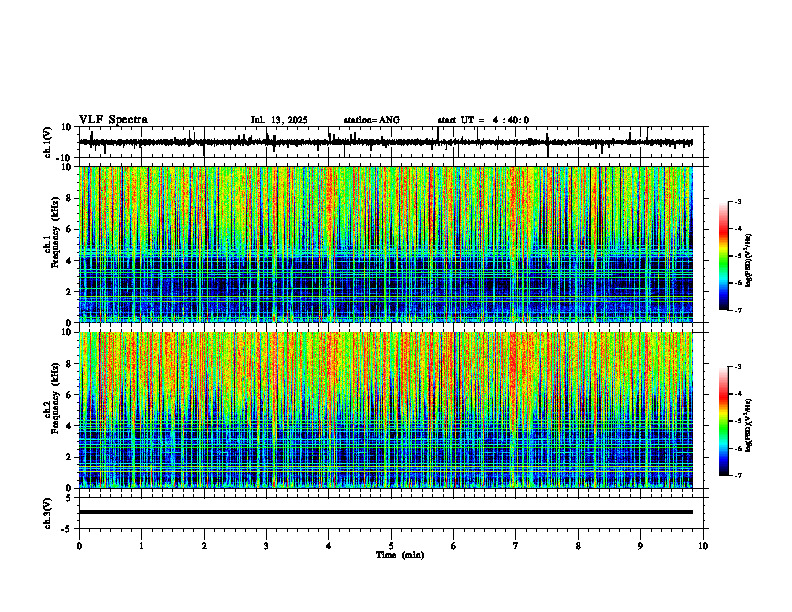Click the "5" tick label on Time axis
Viewport: 792px width, 612px height.
point(391,546)
